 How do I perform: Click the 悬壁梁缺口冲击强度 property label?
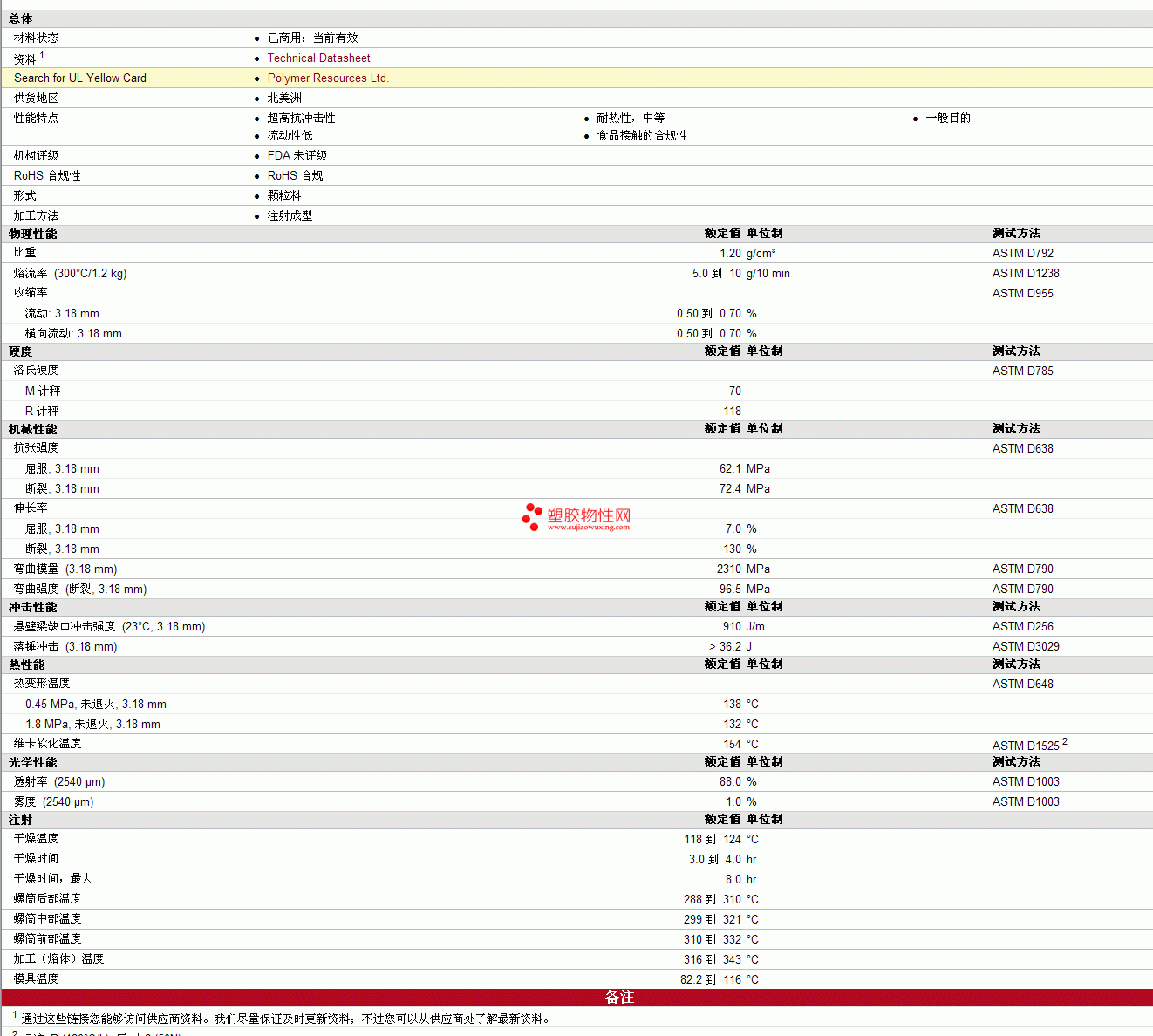pos(110,626)
